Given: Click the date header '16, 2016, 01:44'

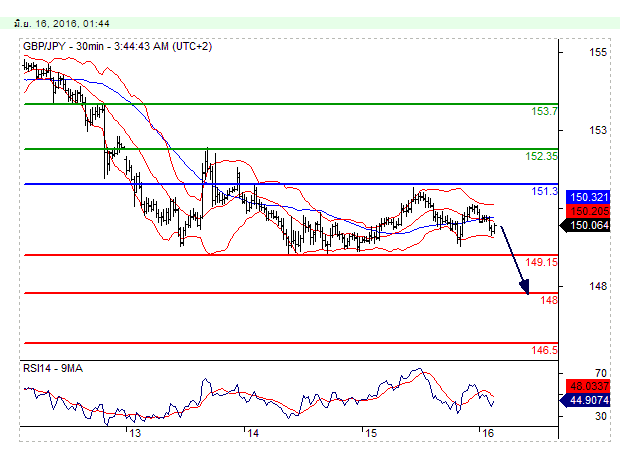Looking at the screenshot, I should click(x=73, y=24).
